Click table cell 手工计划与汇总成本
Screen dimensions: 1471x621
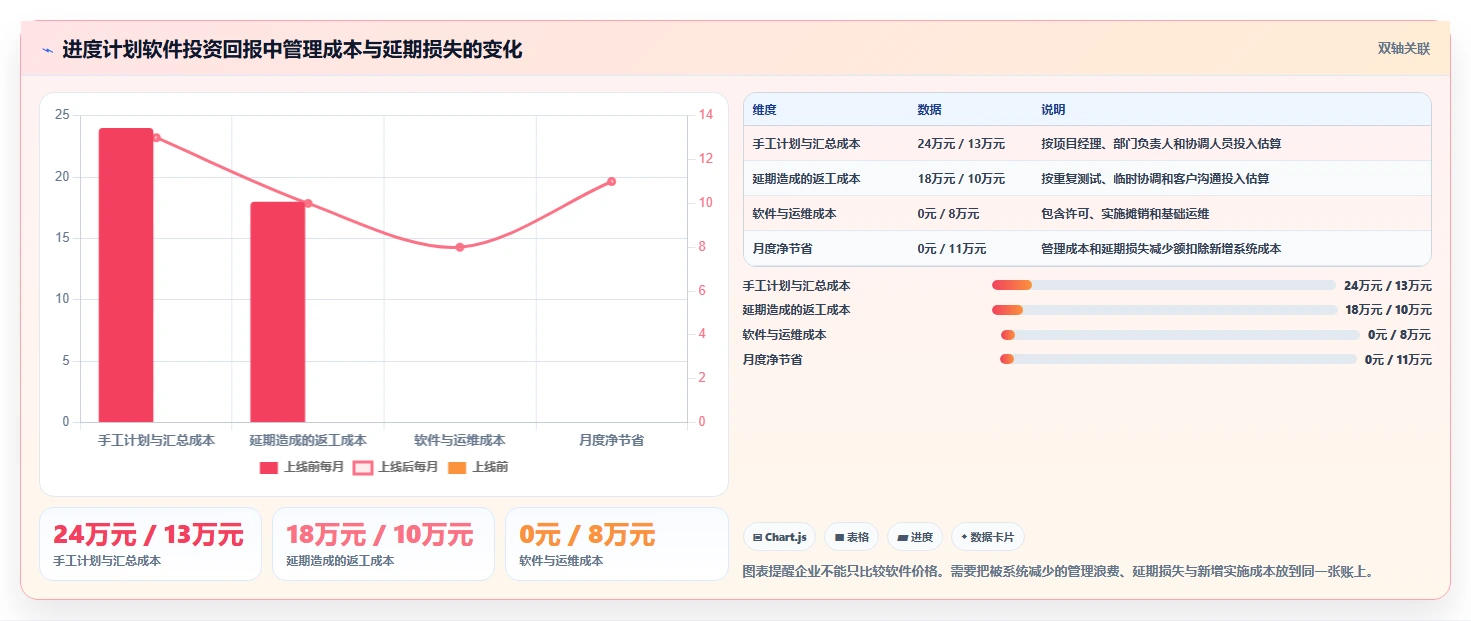click(806, 144)
